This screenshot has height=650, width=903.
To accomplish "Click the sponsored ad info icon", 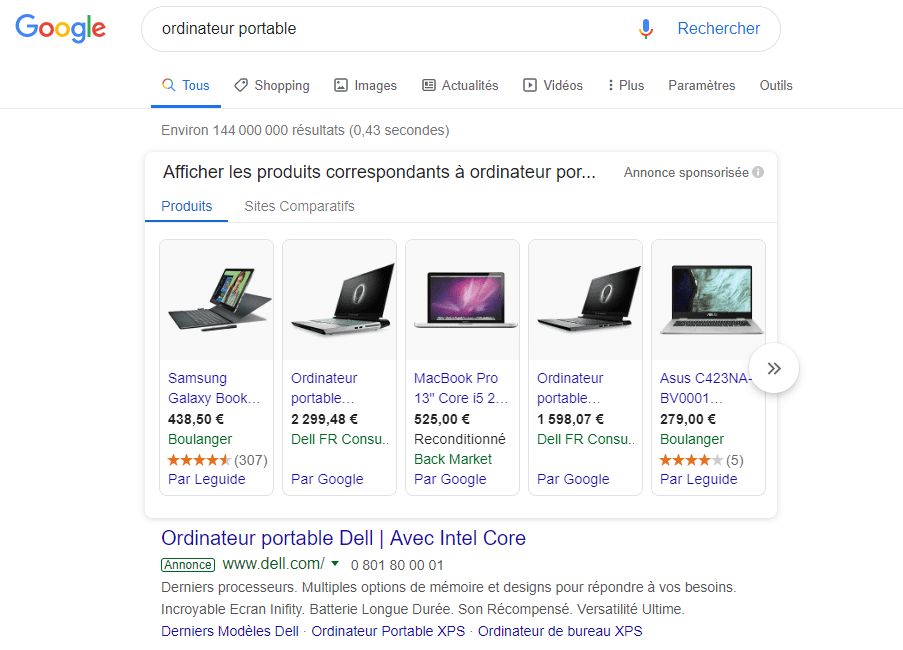I will pyautogui.click(x=758, y=172).
